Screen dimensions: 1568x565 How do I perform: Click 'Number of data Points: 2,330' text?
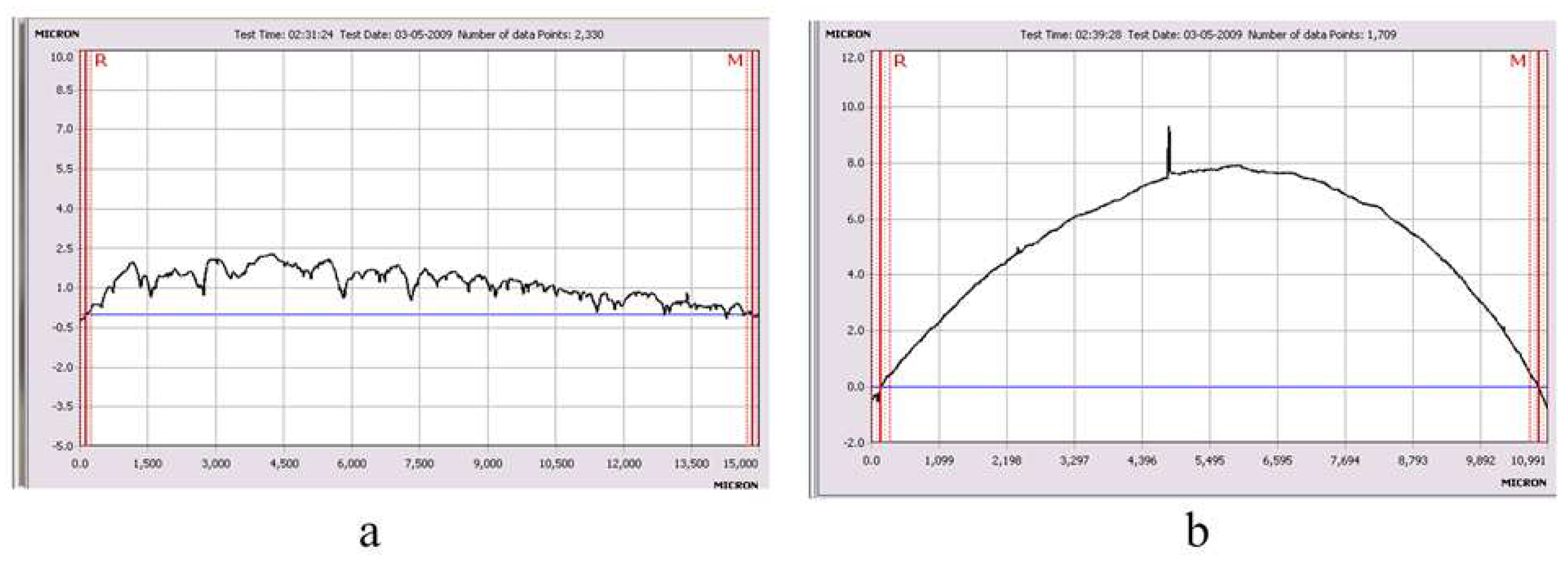click(530, 35)
